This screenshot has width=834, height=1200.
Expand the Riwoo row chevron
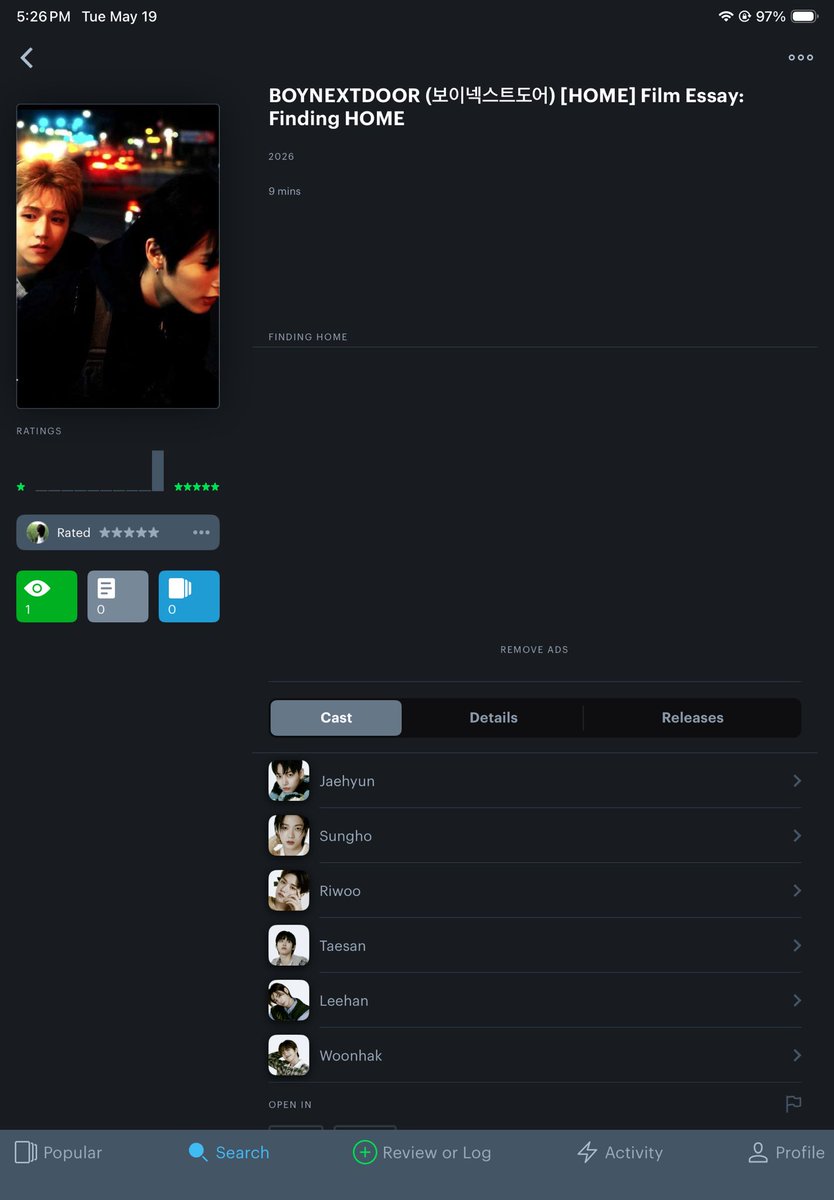(797, 891)
